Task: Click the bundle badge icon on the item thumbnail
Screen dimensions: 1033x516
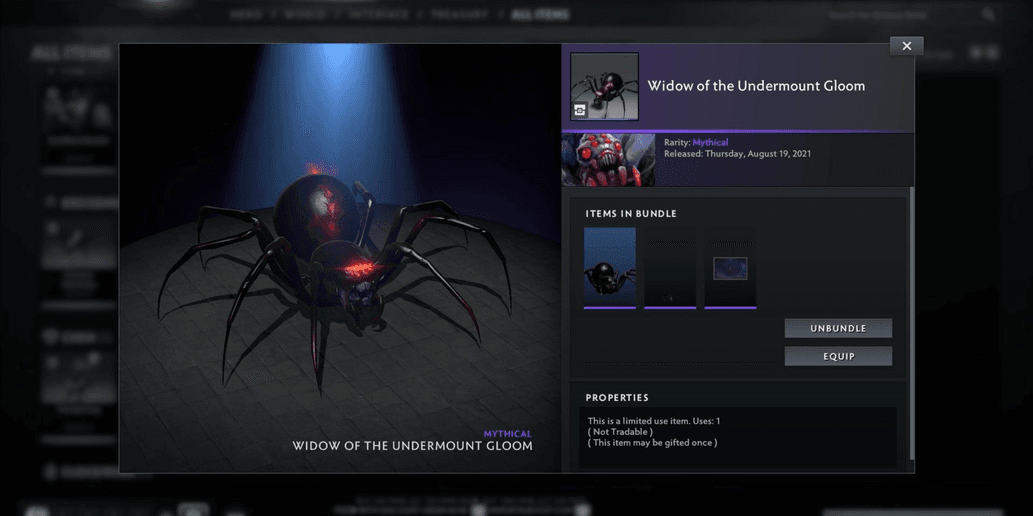Action: coord(580,111)
